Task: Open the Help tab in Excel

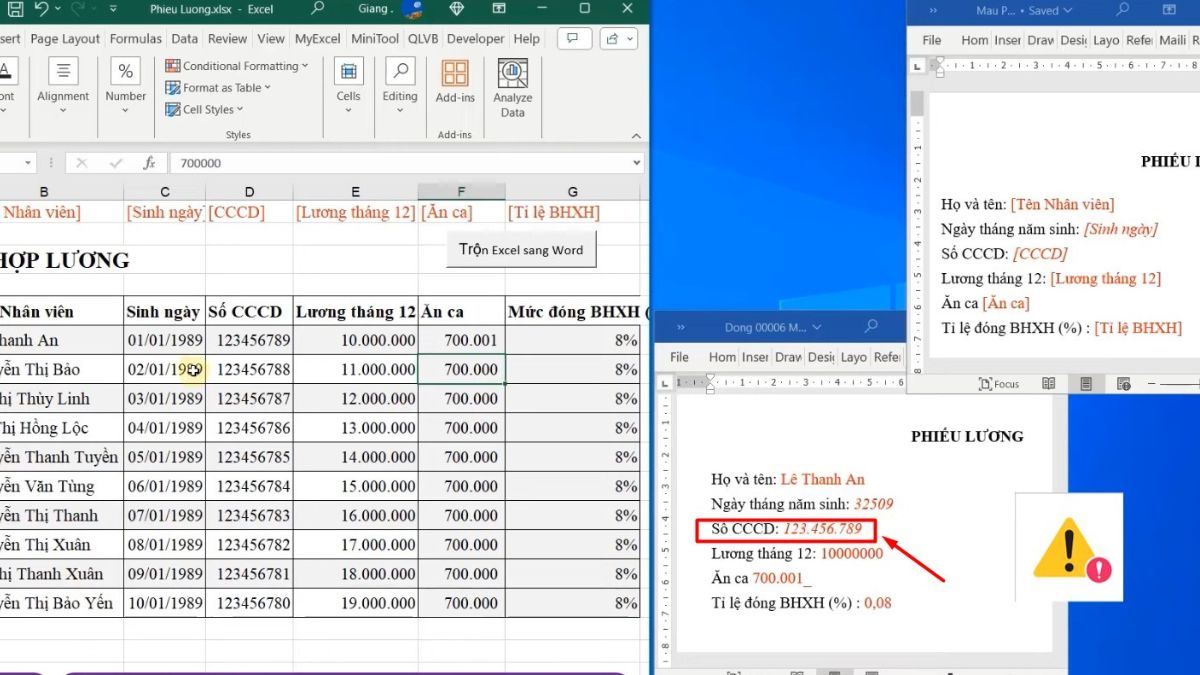Action: click(x=526, y=39)
